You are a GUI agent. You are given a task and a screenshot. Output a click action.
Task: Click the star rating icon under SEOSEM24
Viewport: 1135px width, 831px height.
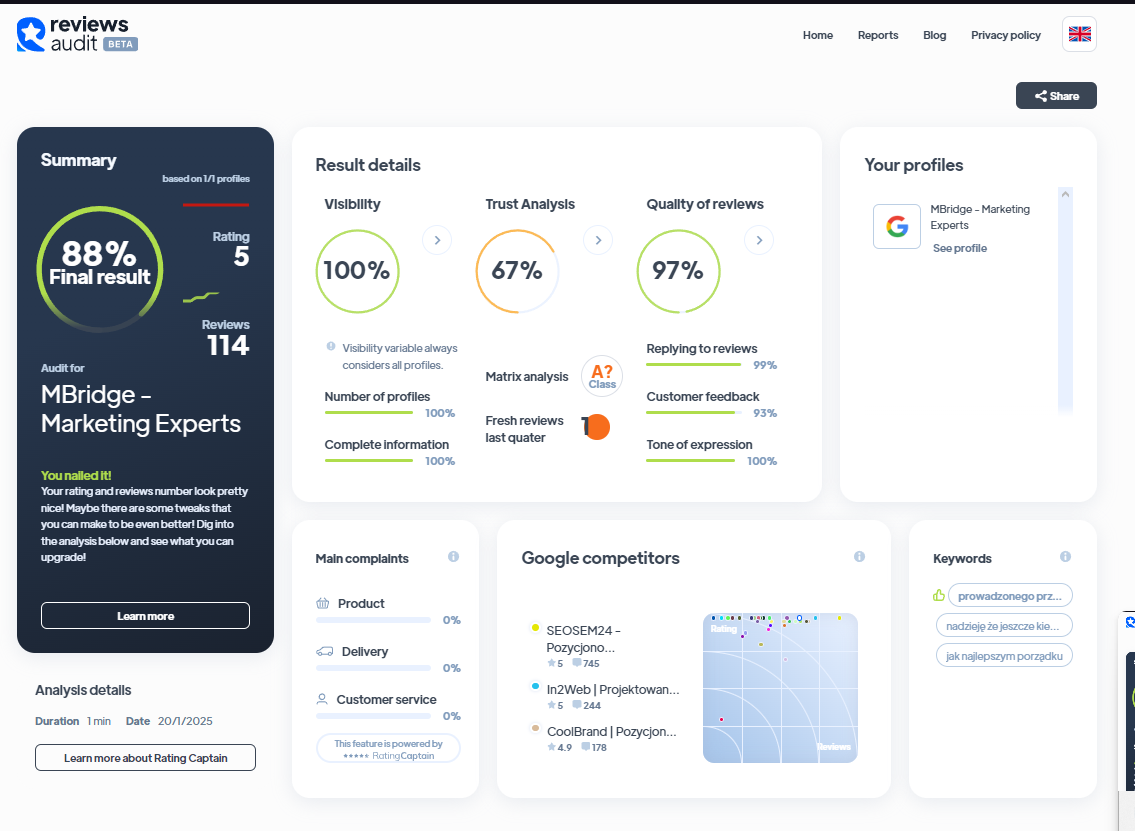pos(552,663)
